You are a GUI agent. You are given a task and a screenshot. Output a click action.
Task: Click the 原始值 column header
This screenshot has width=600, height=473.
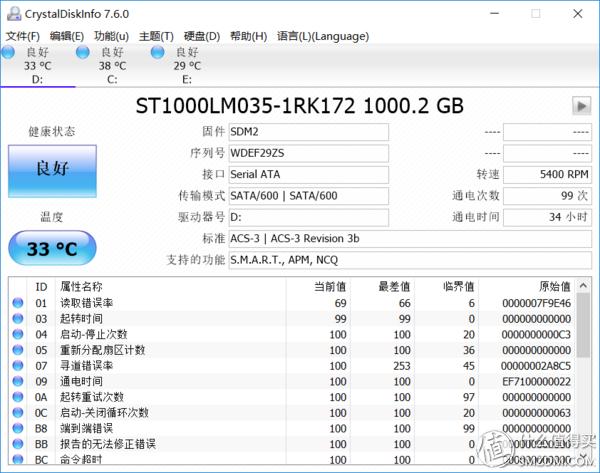pos(527,287)
